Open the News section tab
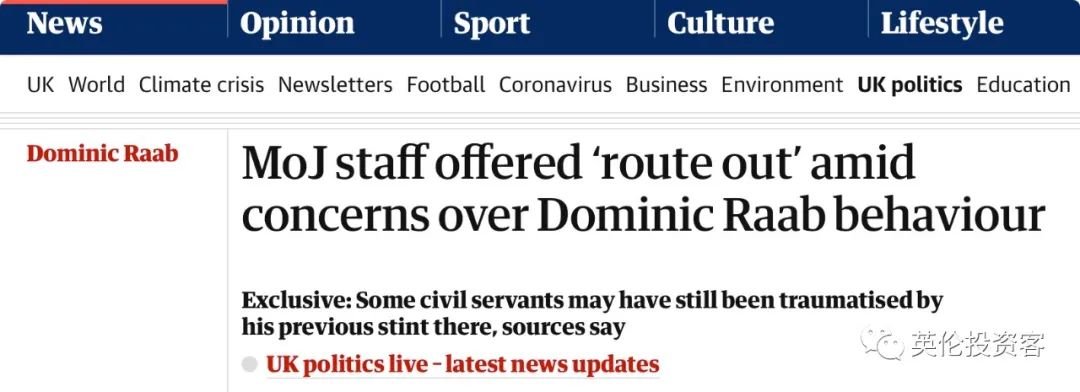This screenshot has height=392, width=1080. (x=64, y=24)
